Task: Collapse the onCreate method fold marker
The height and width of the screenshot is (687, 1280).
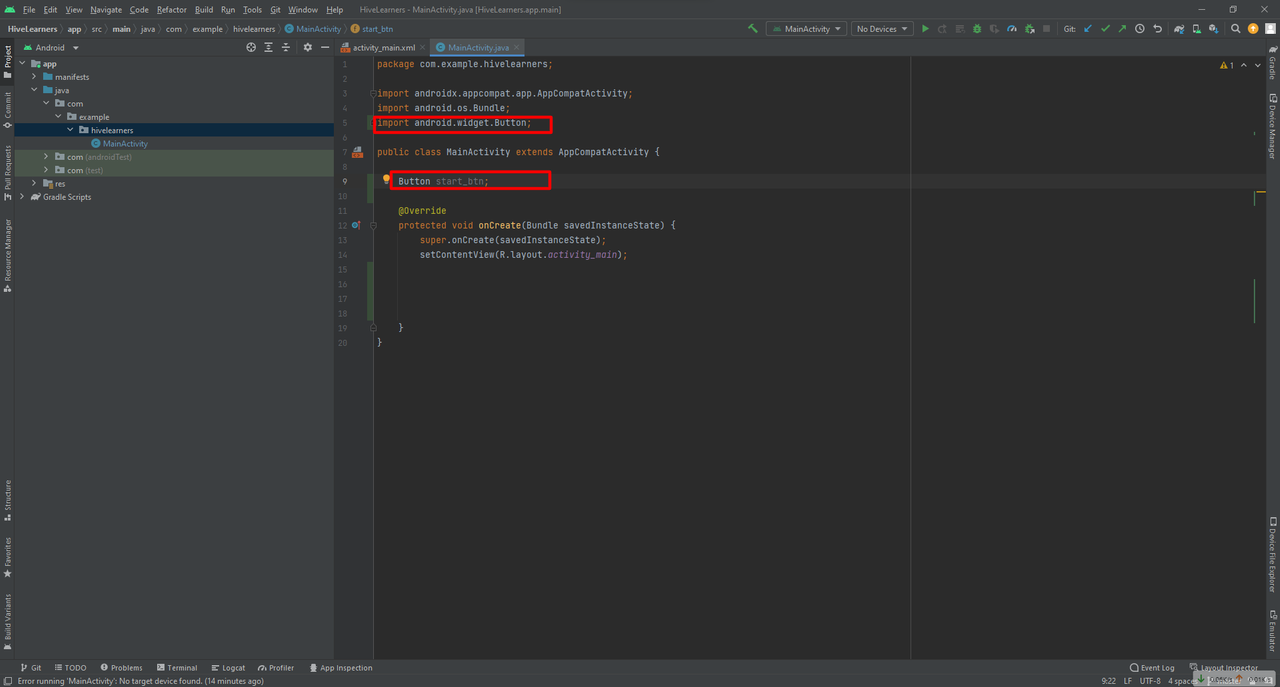Action: pyautogui.click(x=373, y=225)
